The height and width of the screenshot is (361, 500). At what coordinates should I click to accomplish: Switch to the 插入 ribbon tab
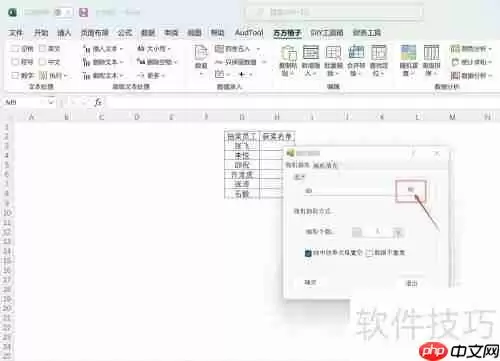(x=64, y=33)
